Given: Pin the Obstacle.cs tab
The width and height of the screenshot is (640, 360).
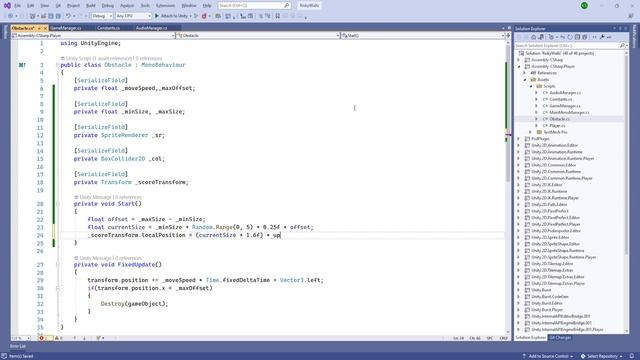Looking at the screenshot, I should (x=39, y=28).
